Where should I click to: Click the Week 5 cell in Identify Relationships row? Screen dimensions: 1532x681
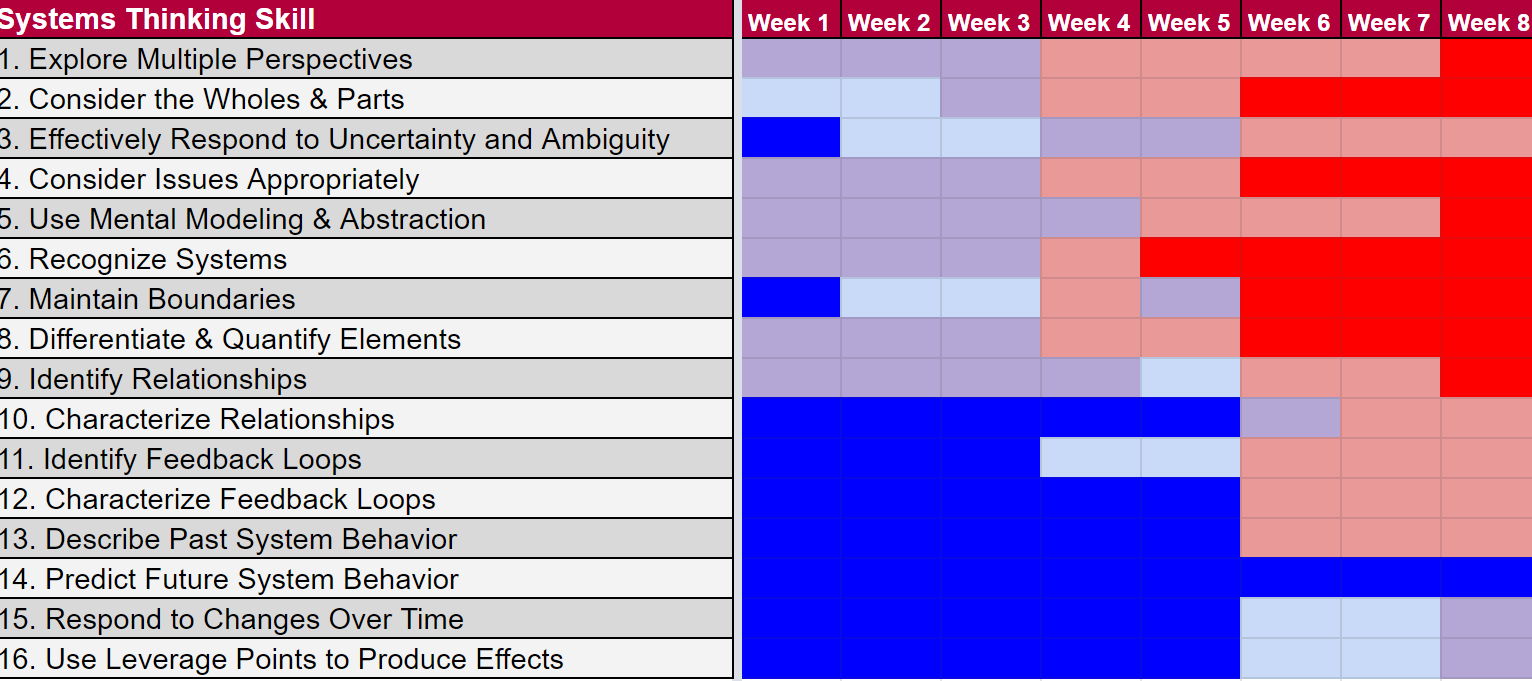click(1190, 379)
